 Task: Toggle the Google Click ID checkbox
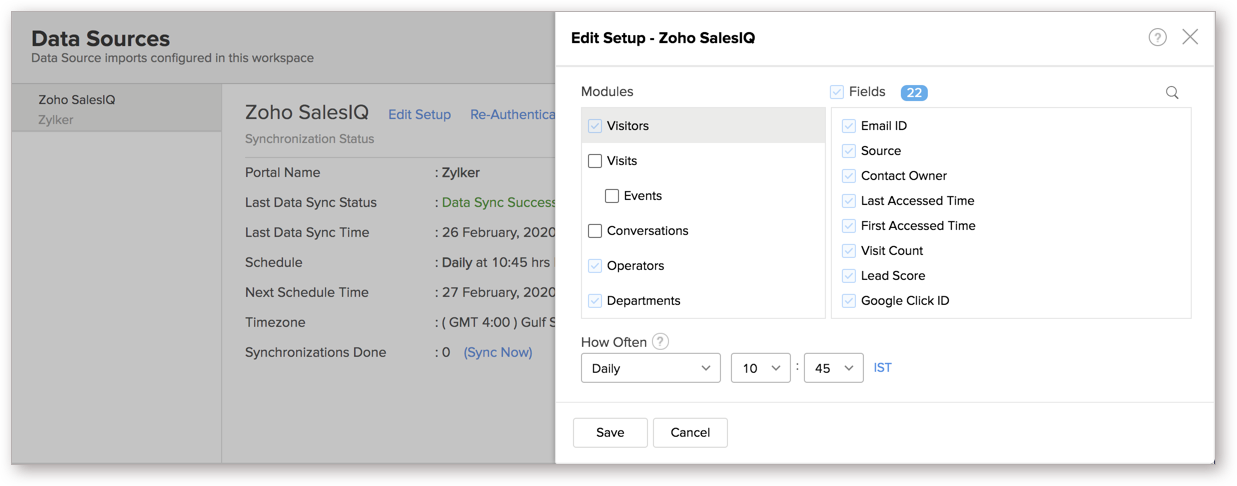849,301
